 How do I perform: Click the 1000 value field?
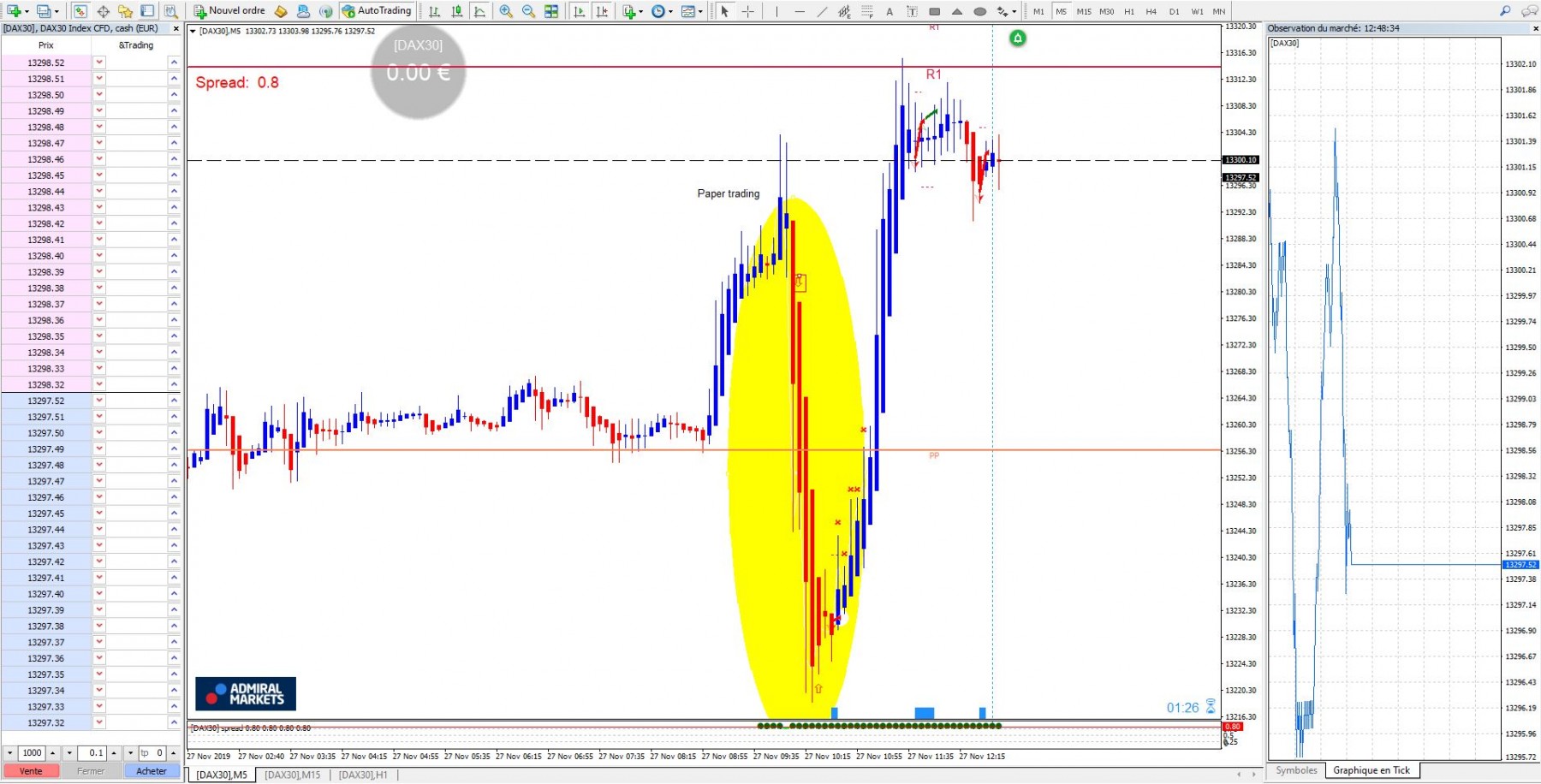[32, 753]
